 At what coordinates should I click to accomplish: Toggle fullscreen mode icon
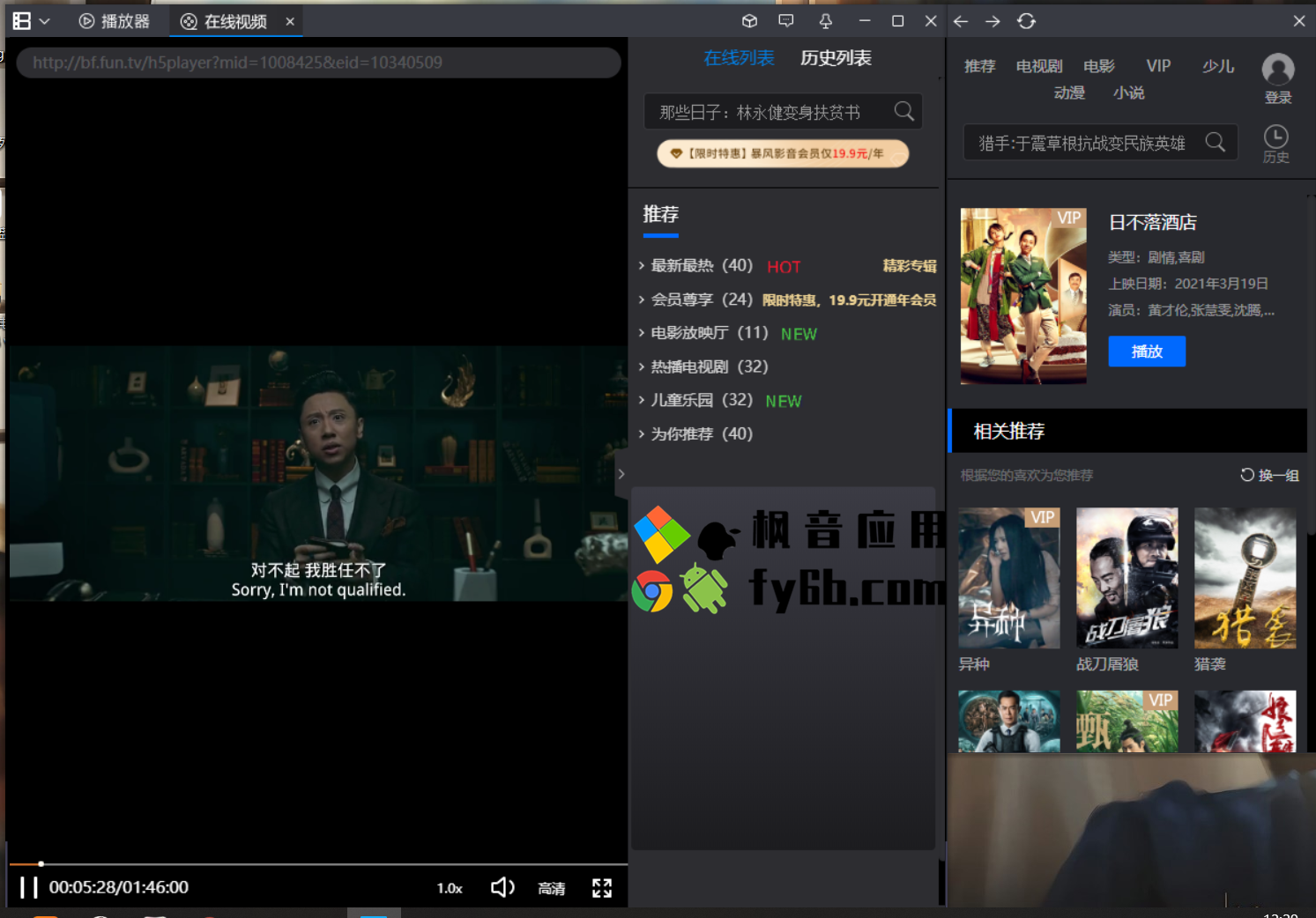pos(602,888)
